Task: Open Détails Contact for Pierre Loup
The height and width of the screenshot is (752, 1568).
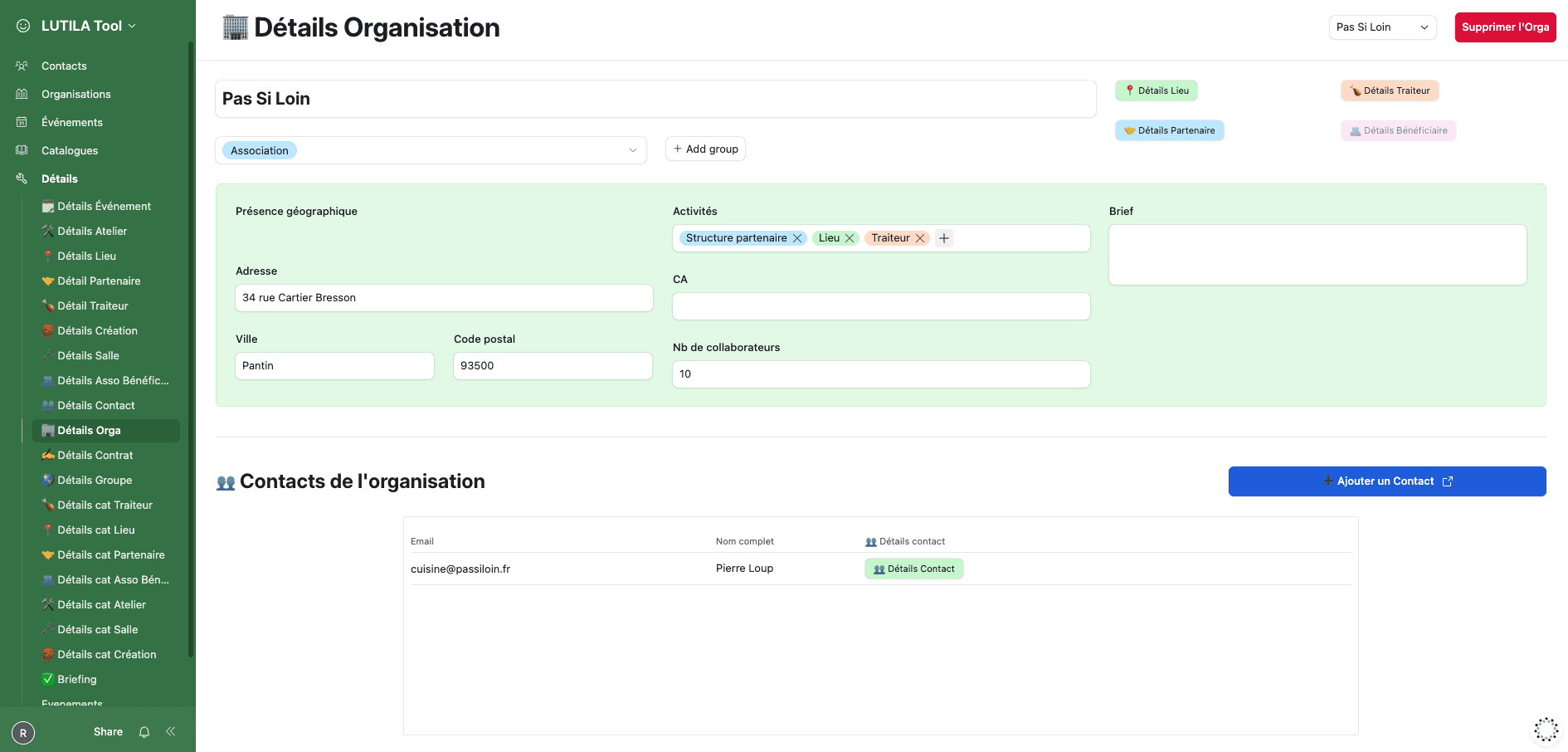Action: point(913,569)
